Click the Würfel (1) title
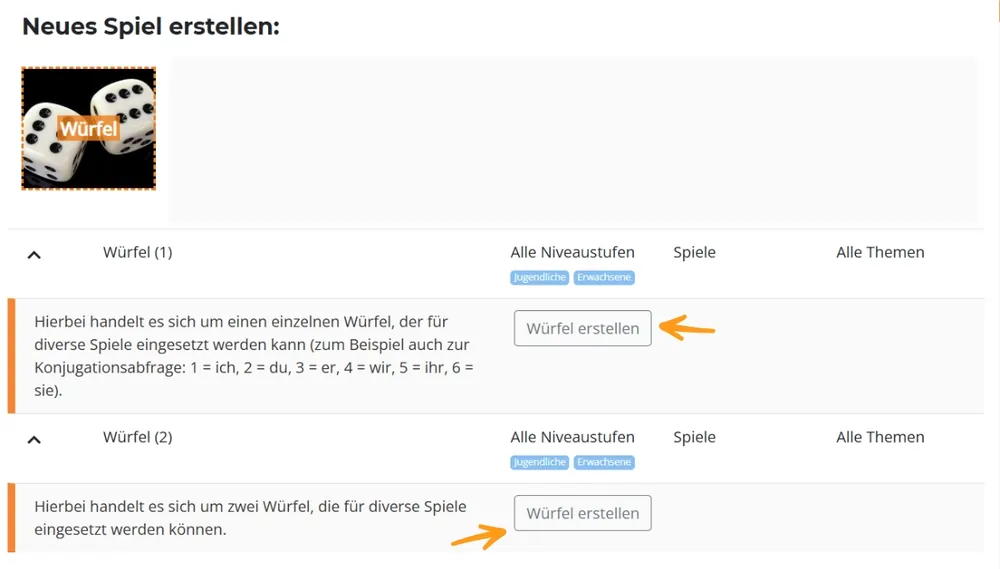 tap(137, 252)
